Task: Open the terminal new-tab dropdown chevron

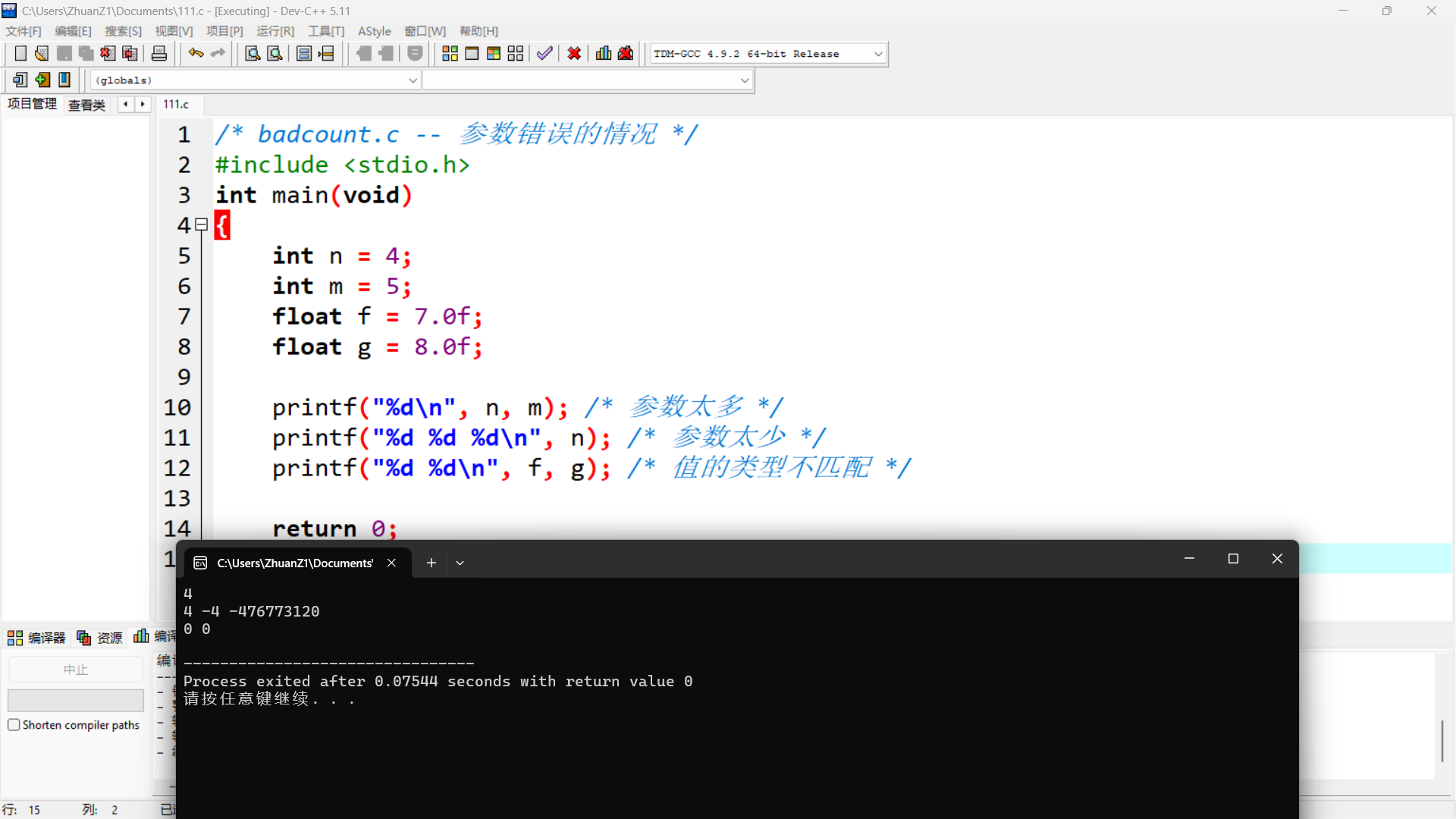Action: coord(460,563)
